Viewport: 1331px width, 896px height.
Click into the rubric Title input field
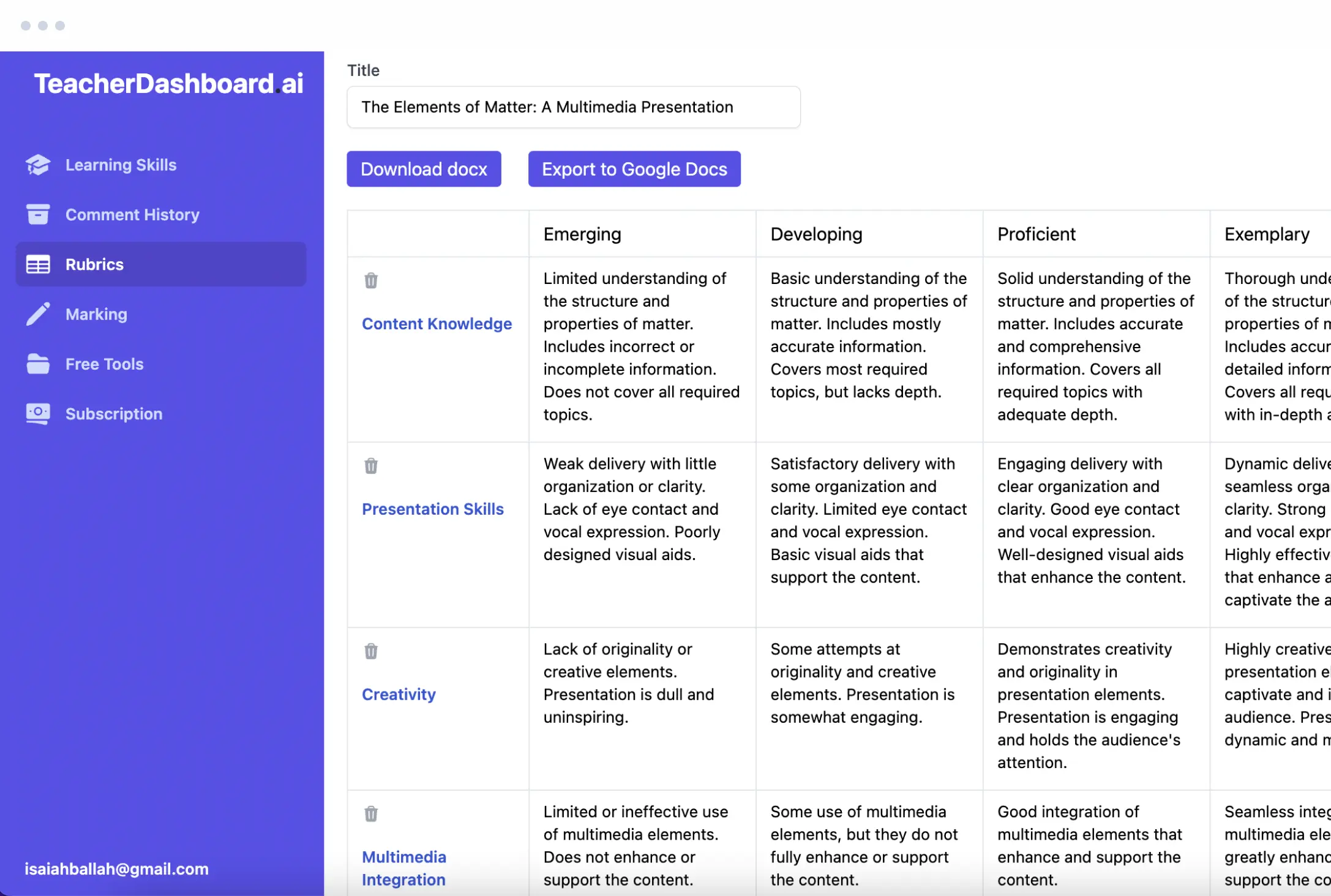click(x=573, y=107)
